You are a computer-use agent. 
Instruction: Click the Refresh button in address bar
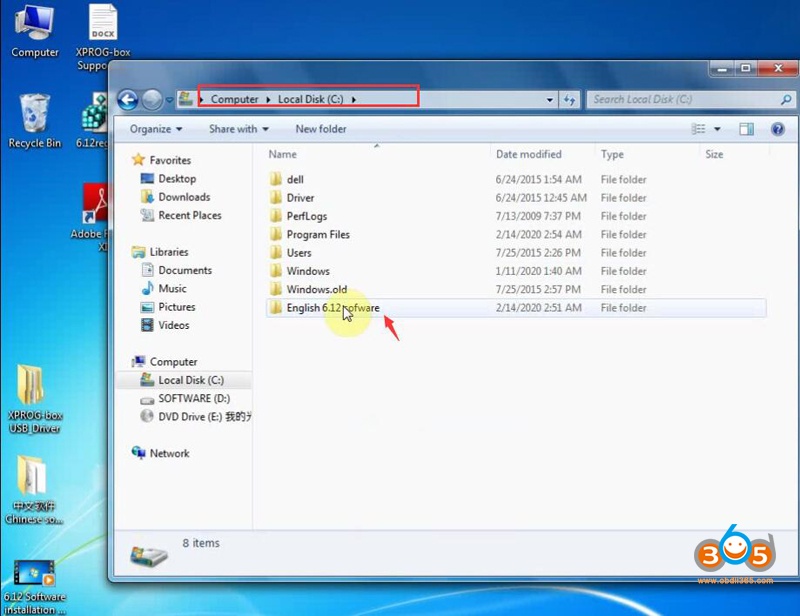pos(569,100)
